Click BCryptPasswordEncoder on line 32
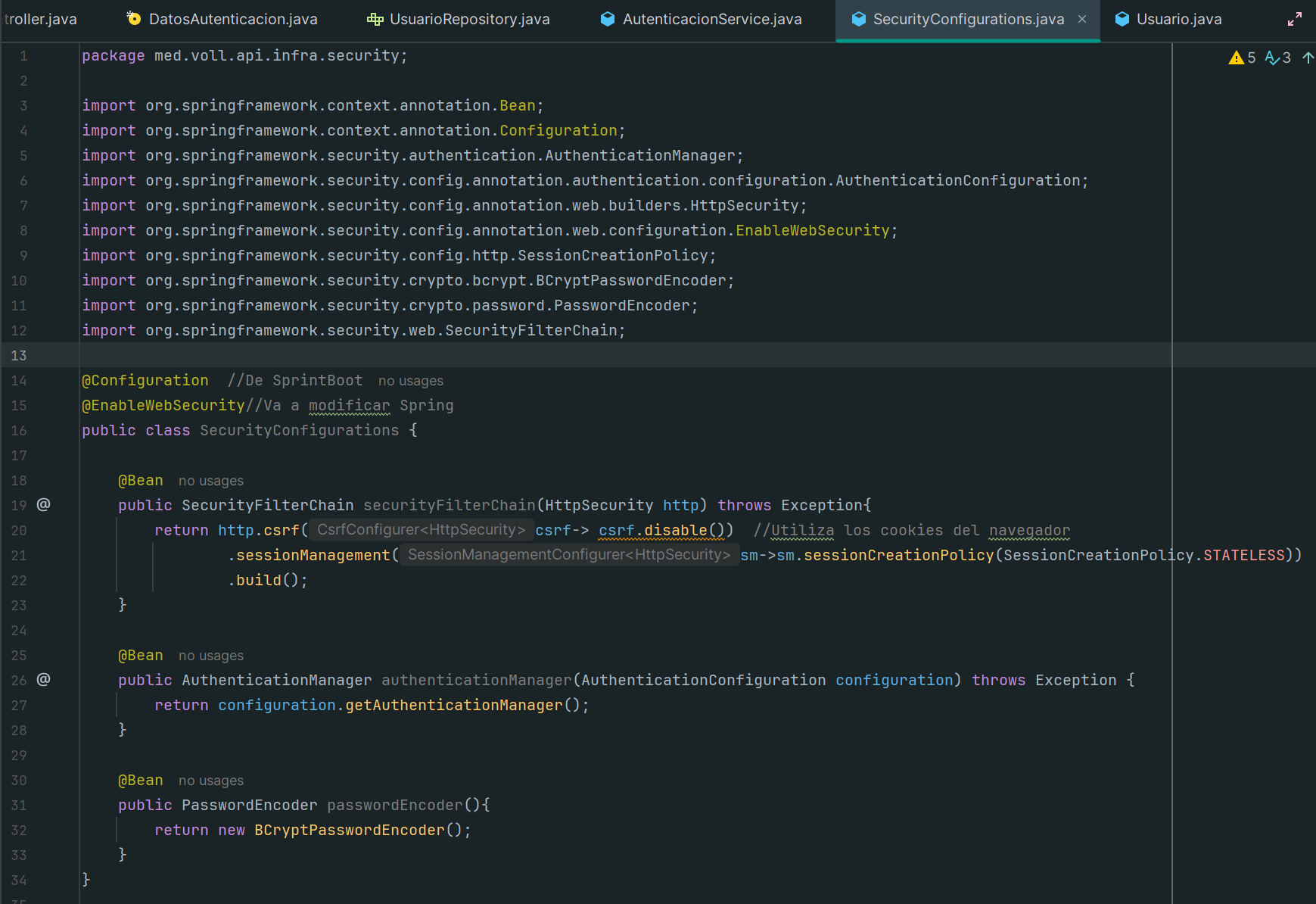 point(350,830)
